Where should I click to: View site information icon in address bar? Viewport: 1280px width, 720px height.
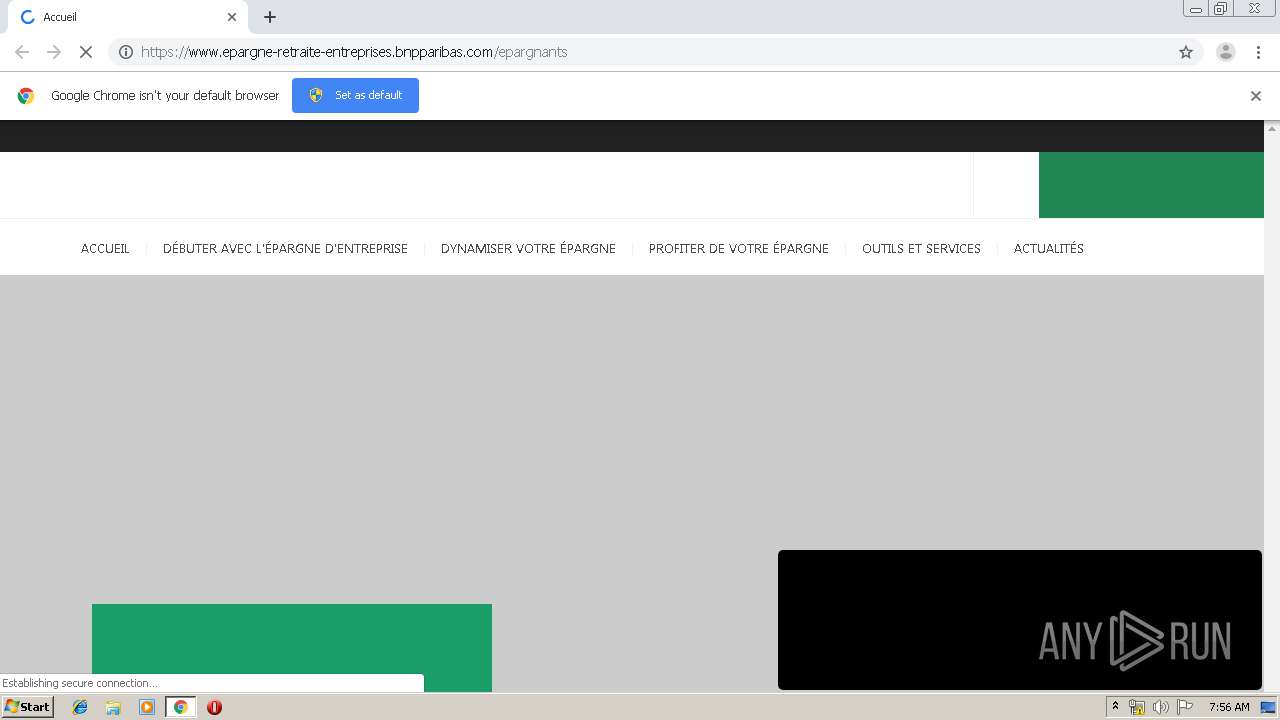pos(126,52)
